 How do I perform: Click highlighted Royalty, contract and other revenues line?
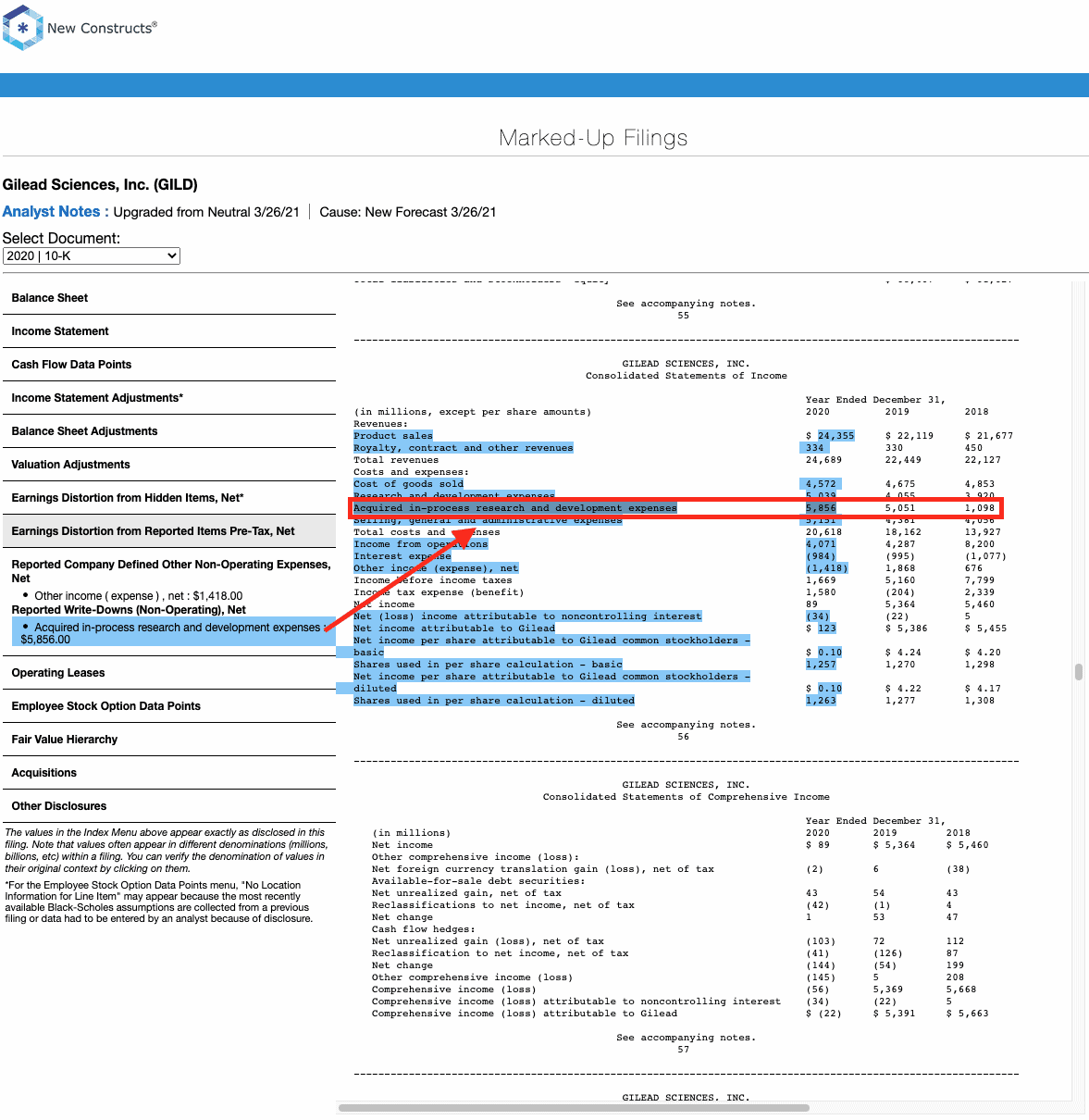pos(464,448)
